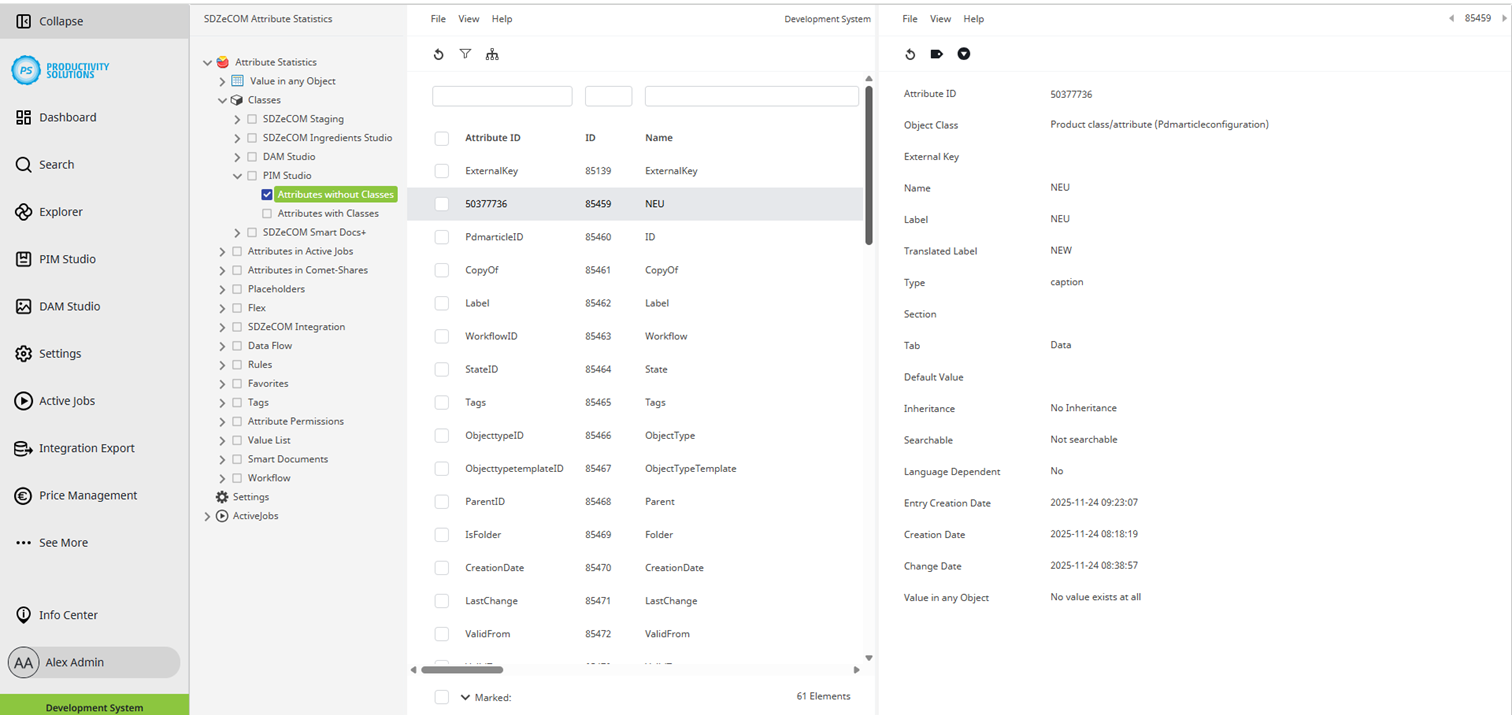Viewport: 1512px width, 715px height.
Task: Open the filter icon in the list toolbar
Action: [x=465, y=54]
